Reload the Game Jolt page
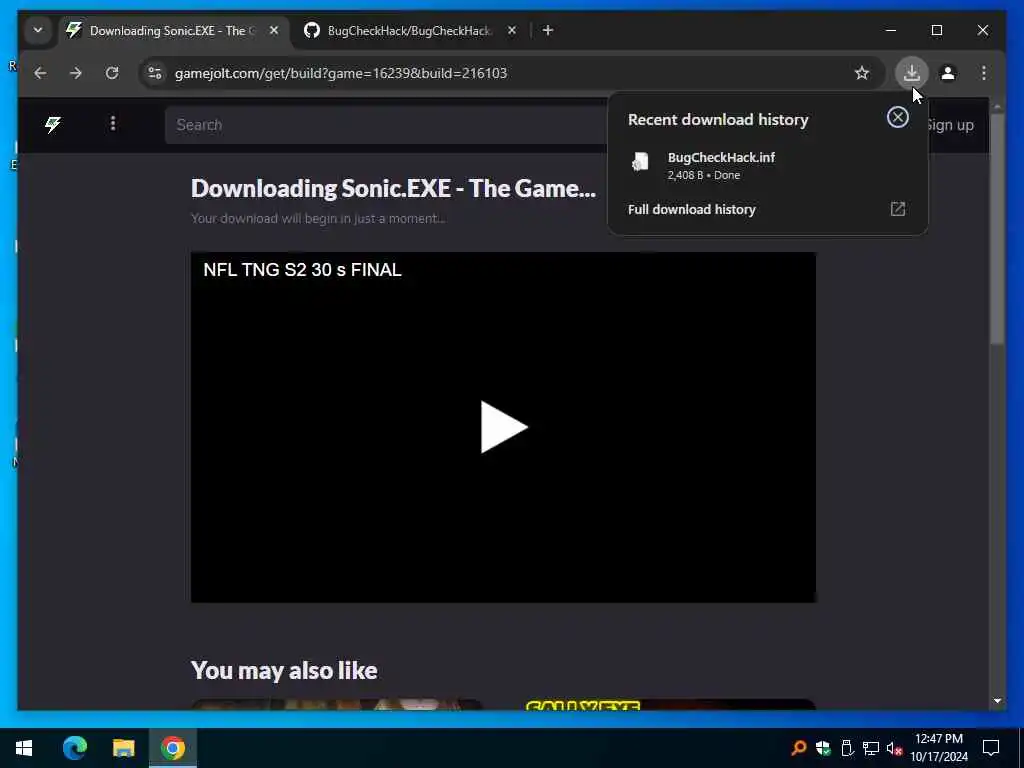 click(112, 73)
